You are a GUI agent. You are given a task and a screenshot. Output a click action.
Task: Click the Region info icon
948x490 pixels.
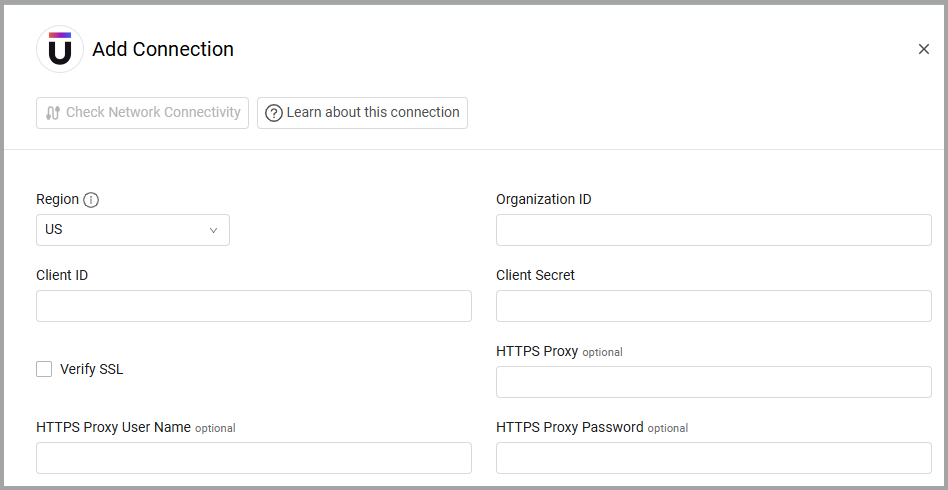91,200
